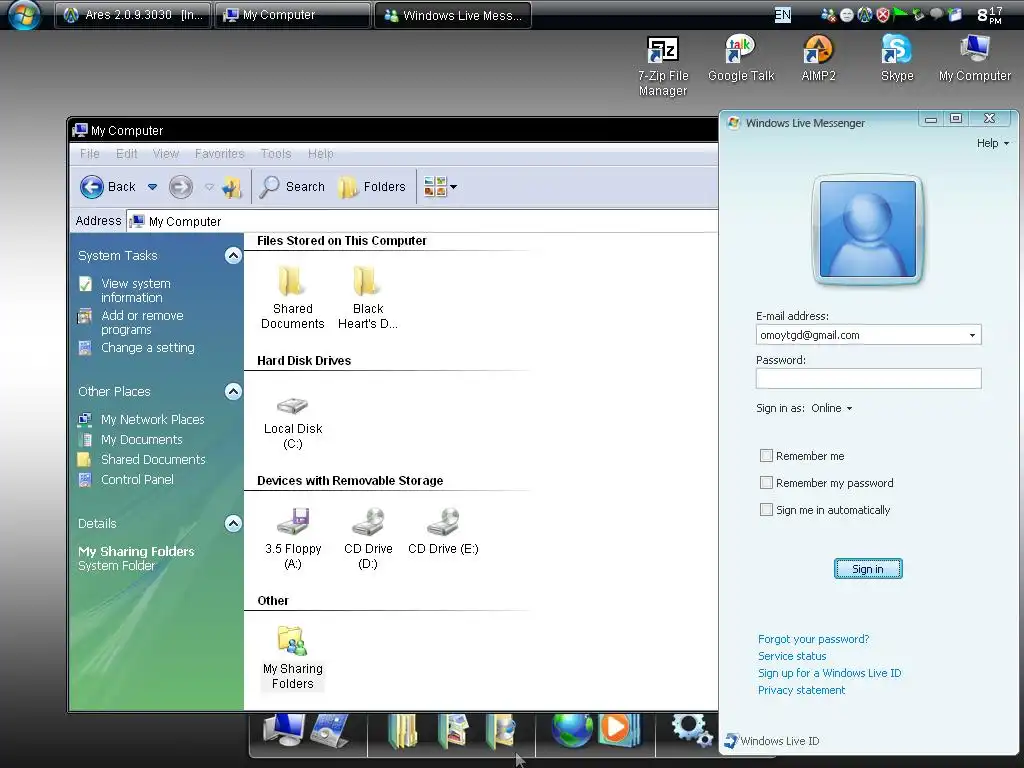Check the Remember me checkbox
This screenshot has width=1024, height=768.
pos(766,455)
